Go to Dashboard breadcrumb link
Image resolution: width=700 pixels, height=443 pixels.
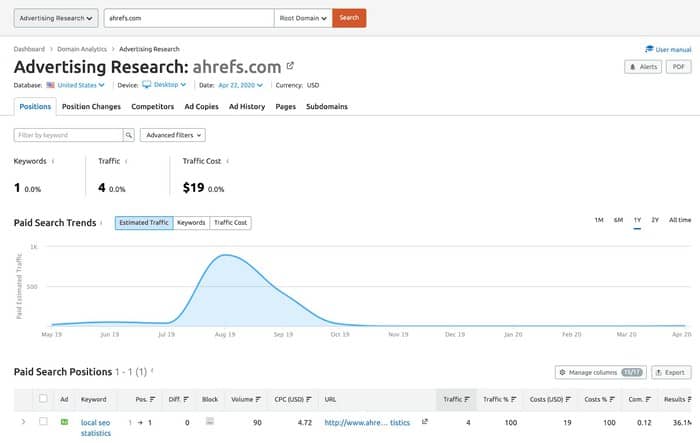(29, 49)
